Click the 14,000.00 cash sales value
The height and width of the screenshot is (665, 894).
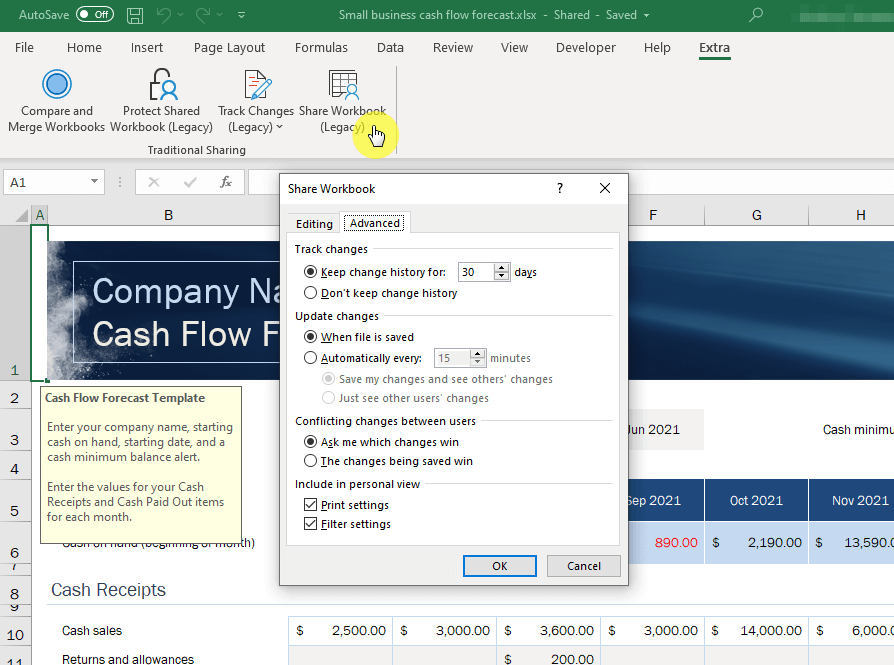pyautogui.click(x=756, y=630)
